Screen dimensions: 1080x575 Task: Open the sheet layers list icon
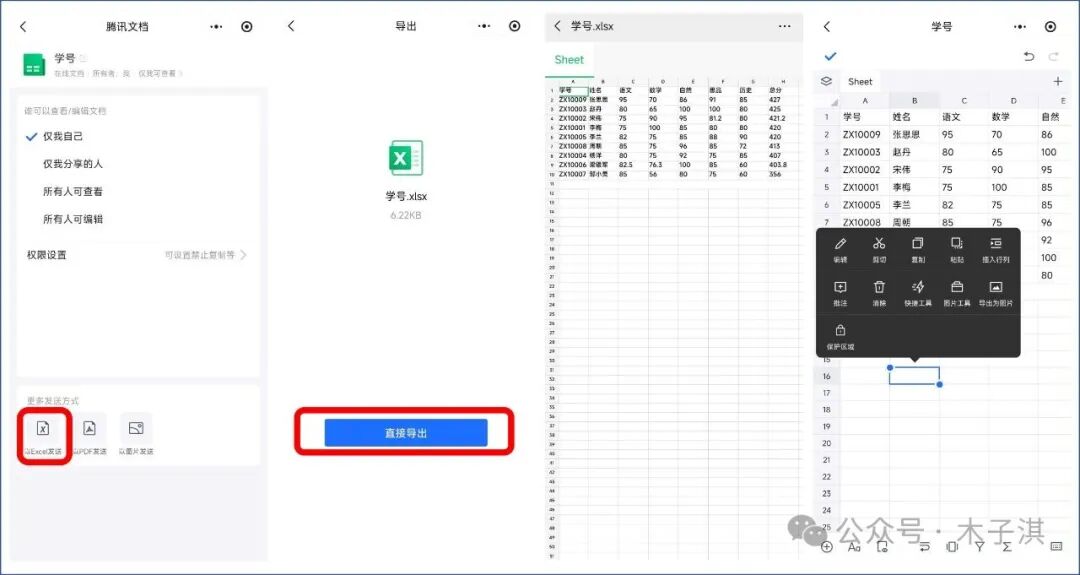point(827,81)
